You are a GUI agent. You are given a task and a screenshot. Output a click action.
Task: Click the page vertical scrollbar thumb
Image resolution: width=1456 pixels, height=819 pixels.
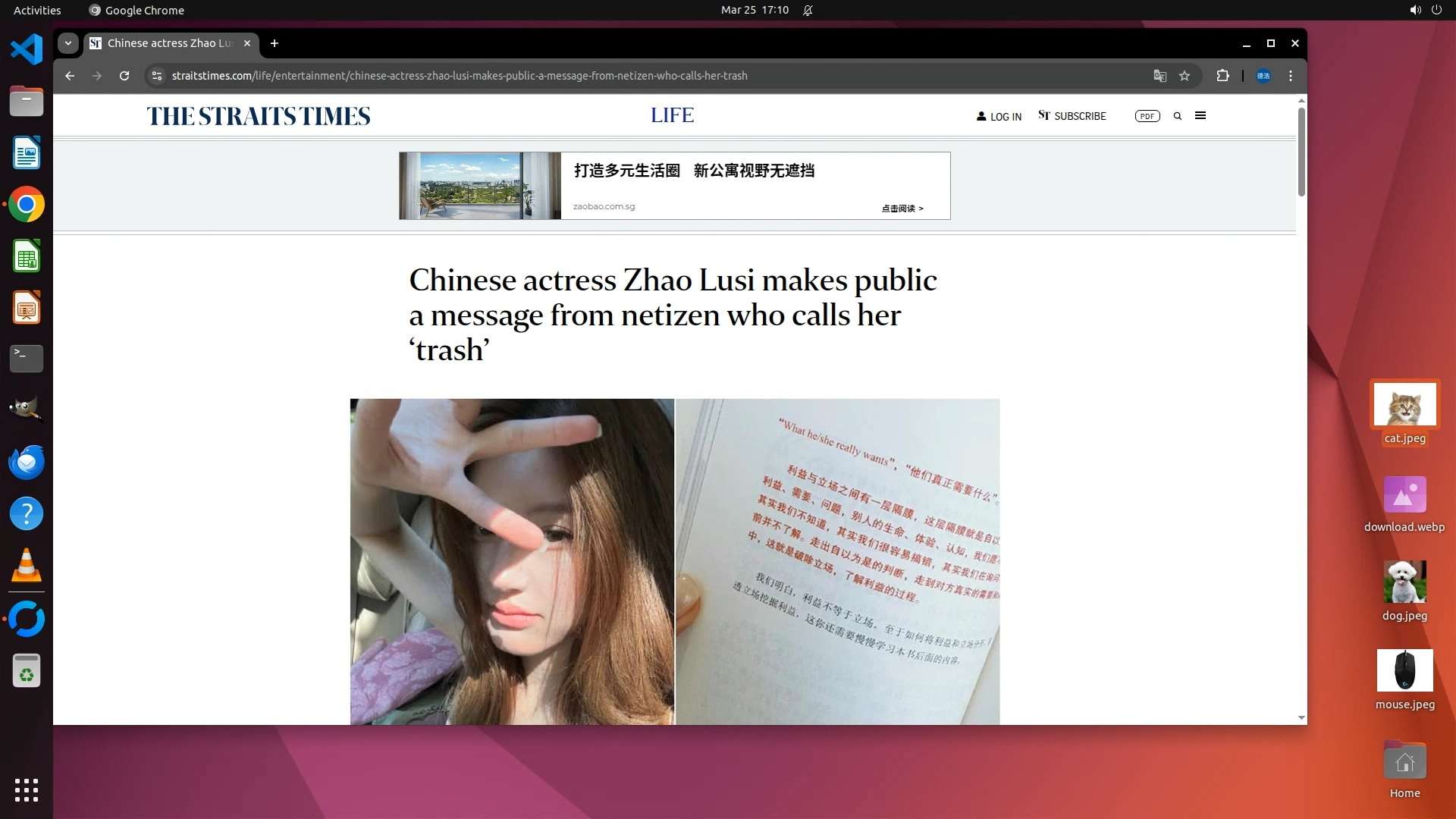1301,152
